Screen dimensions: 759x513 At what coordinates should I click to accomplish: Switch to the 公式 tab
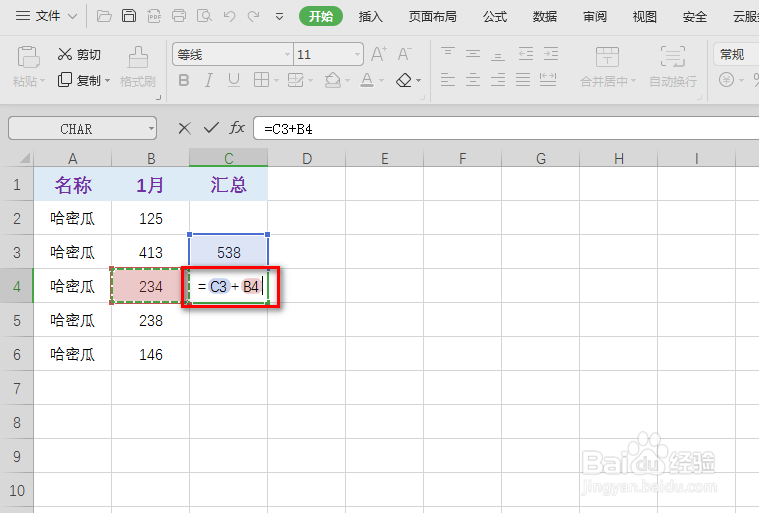point(495,16)
